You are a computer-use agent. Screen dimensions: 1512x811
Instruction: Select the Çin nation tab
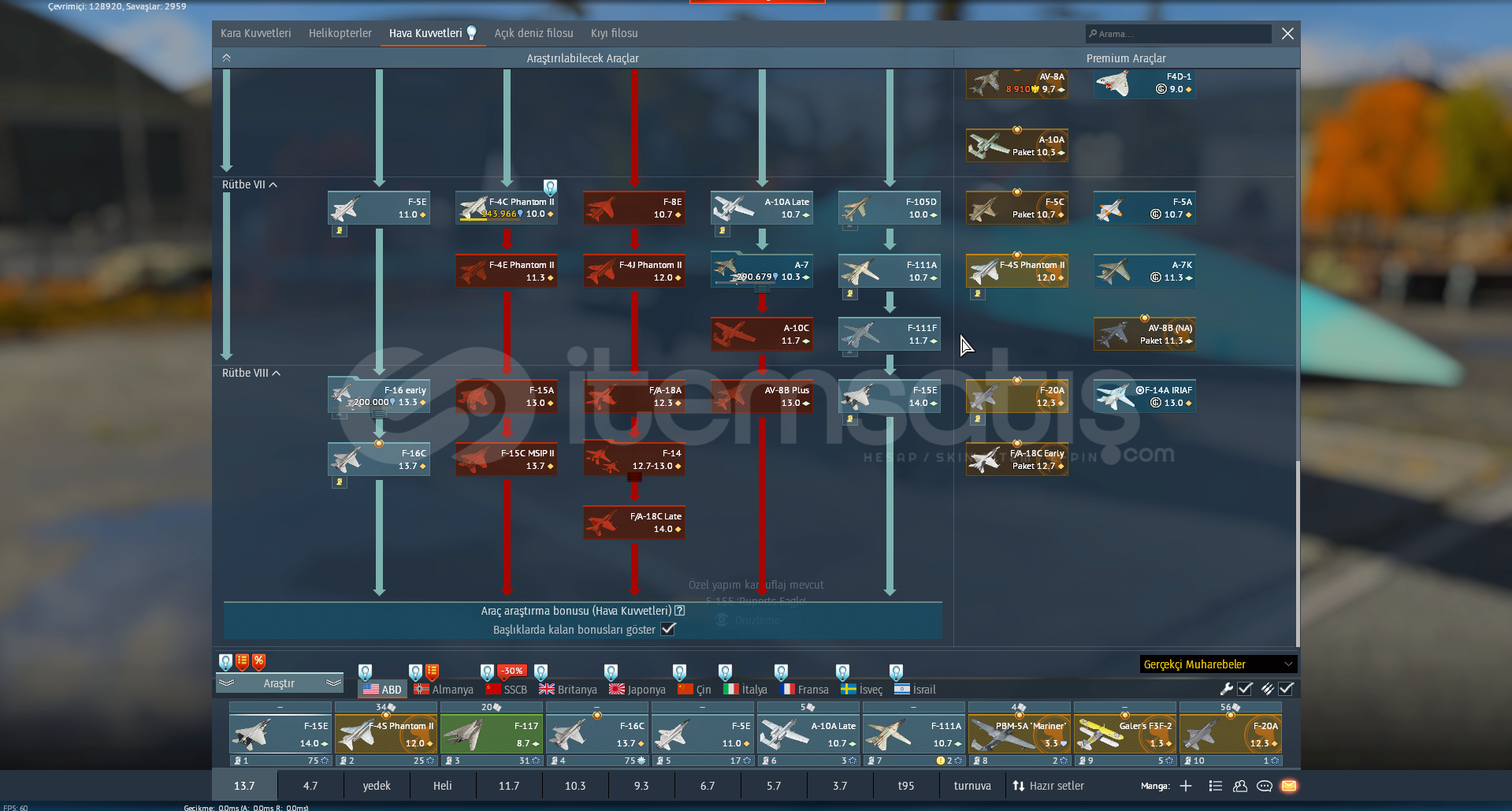point(694,689)
